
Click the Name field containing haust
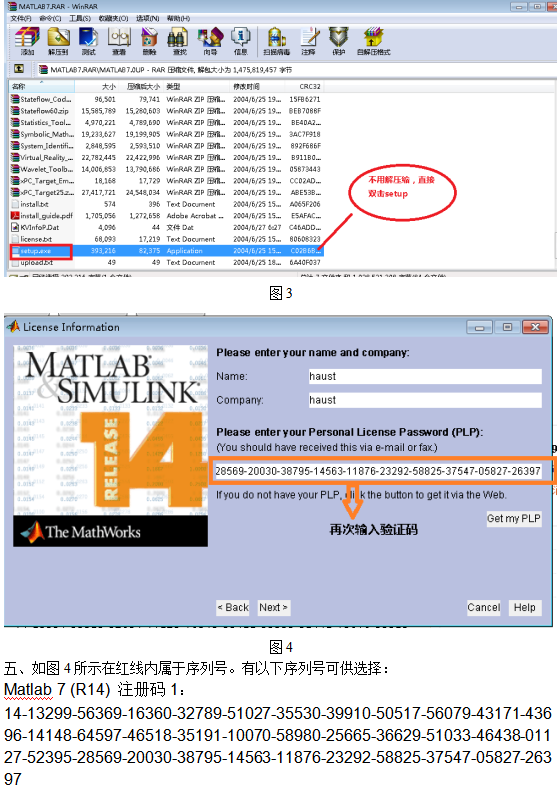click(x=425, y=376)
